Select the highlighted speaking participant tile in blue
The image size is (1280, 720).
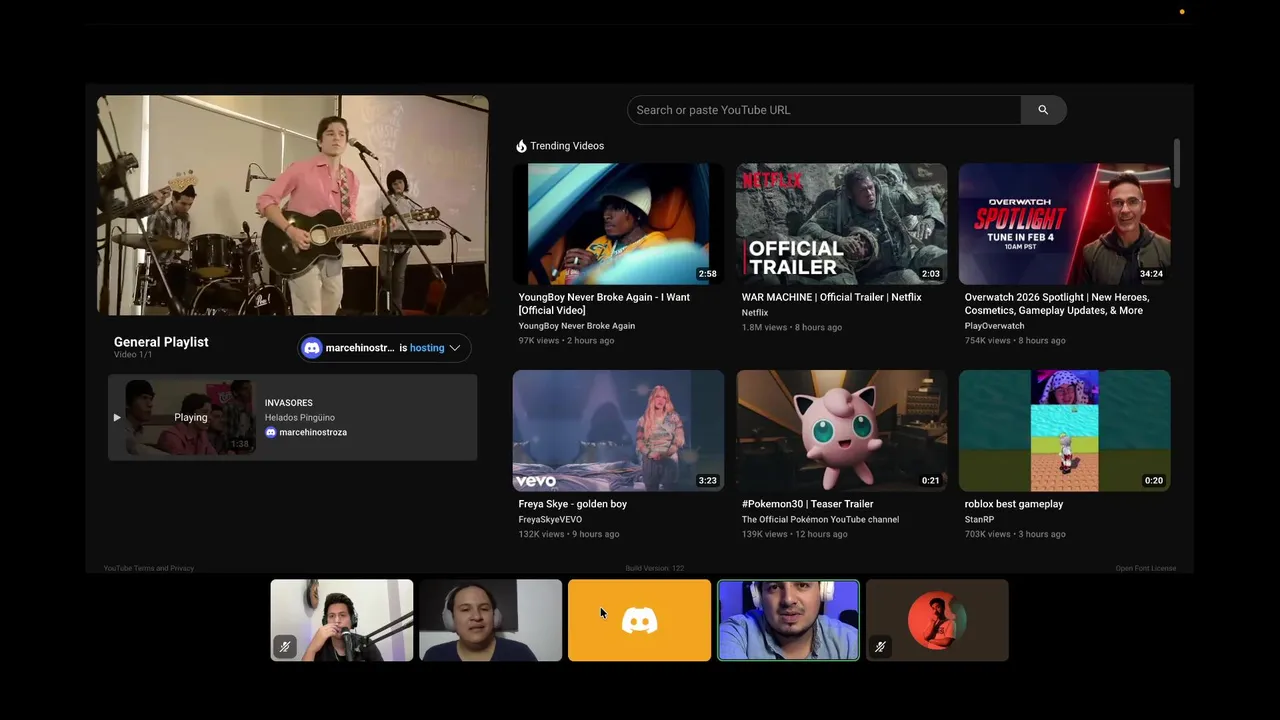(x=788, y=620)
